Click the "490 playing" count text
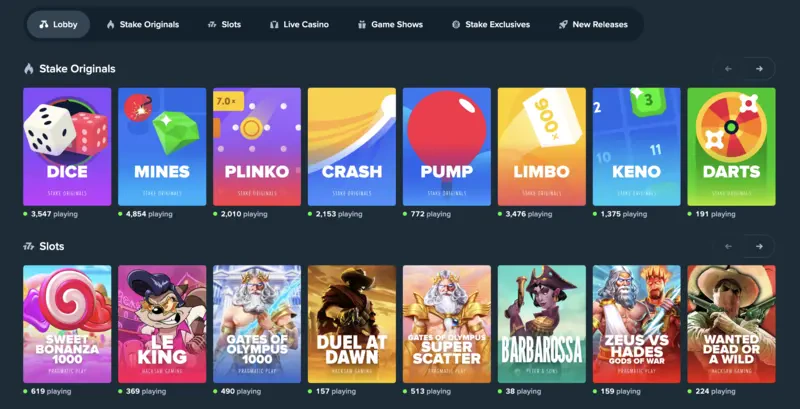 [x=241, y=392]
